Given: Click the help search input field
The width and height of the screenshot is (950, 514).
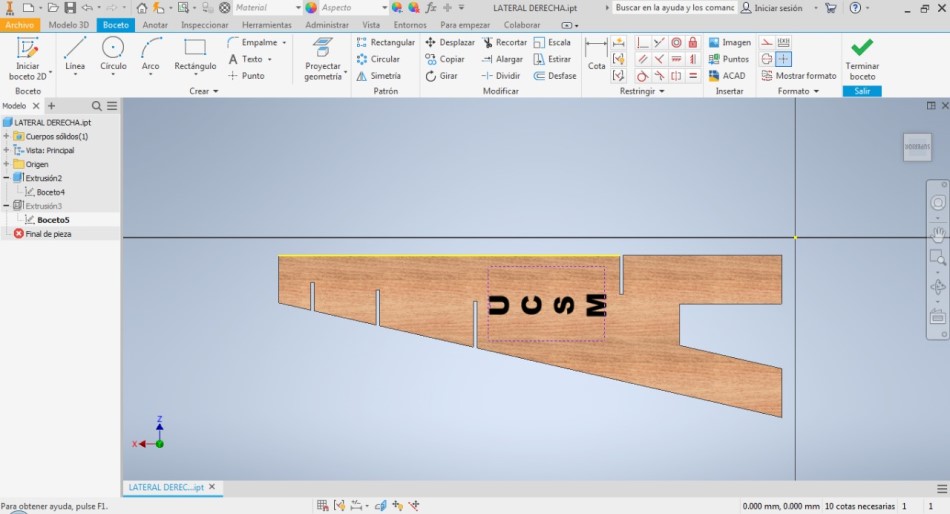Looking at the screenshot, I should click(674, 8).
